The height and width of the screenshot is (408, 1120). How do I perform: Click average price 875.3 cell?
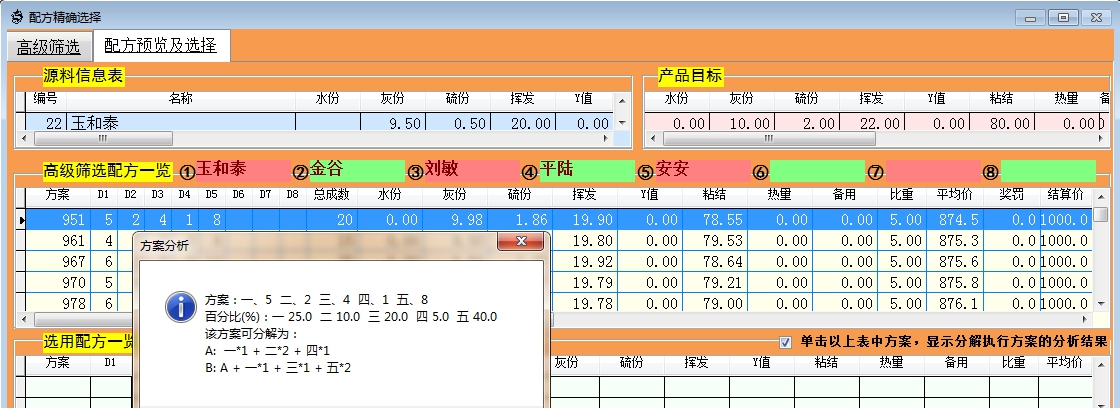click(953, 241)
